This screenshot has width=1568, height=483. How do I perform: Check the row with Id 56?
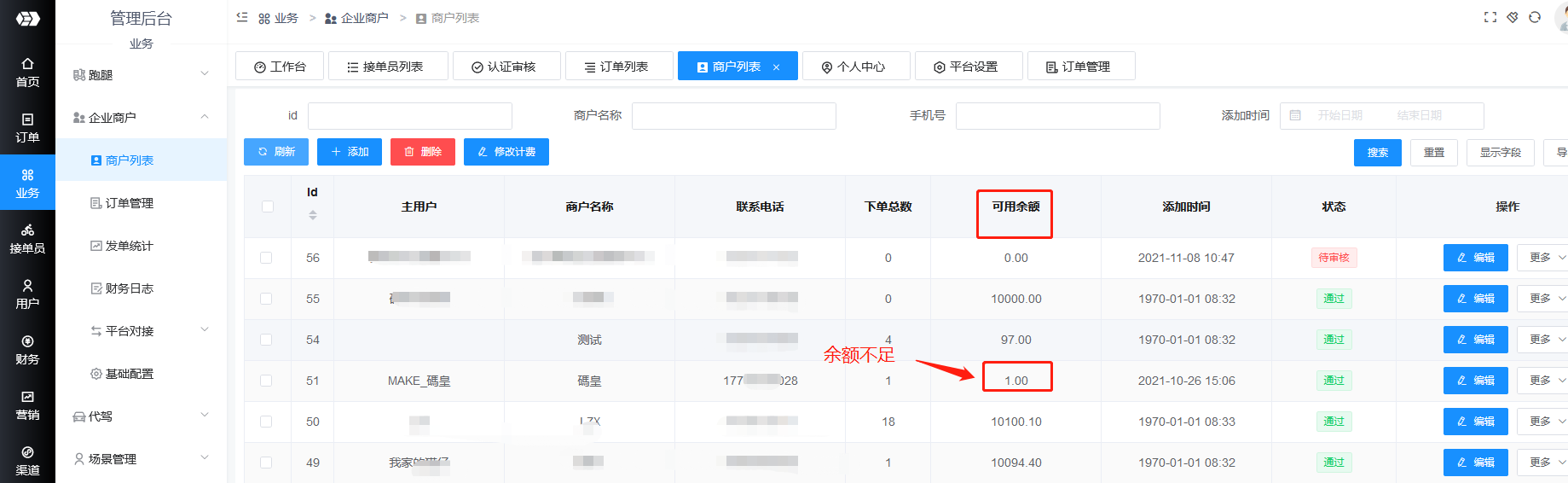tap(266, 258)
